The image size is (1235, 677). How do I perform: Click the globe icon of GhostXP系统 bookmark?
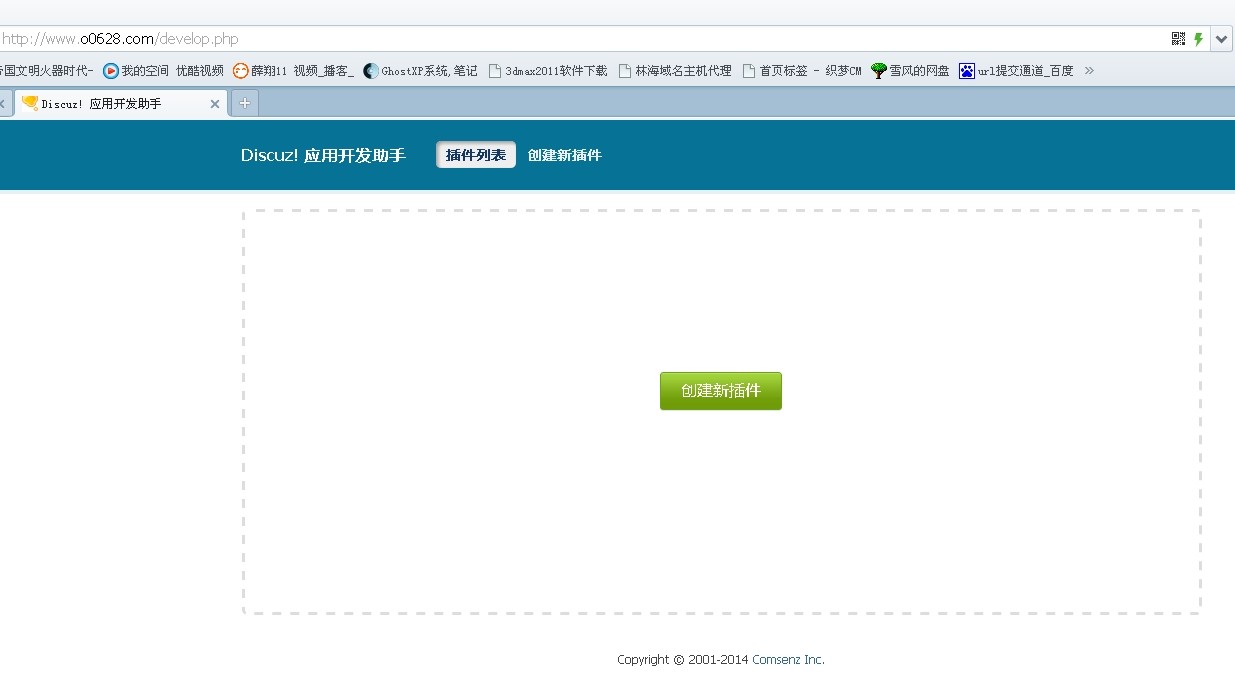coord(369,70)
